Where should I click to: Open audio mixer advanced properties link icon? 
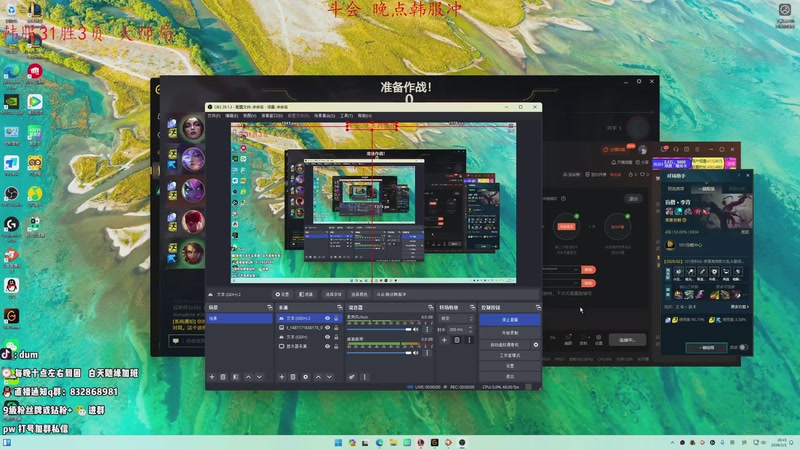tap(352, 377)
